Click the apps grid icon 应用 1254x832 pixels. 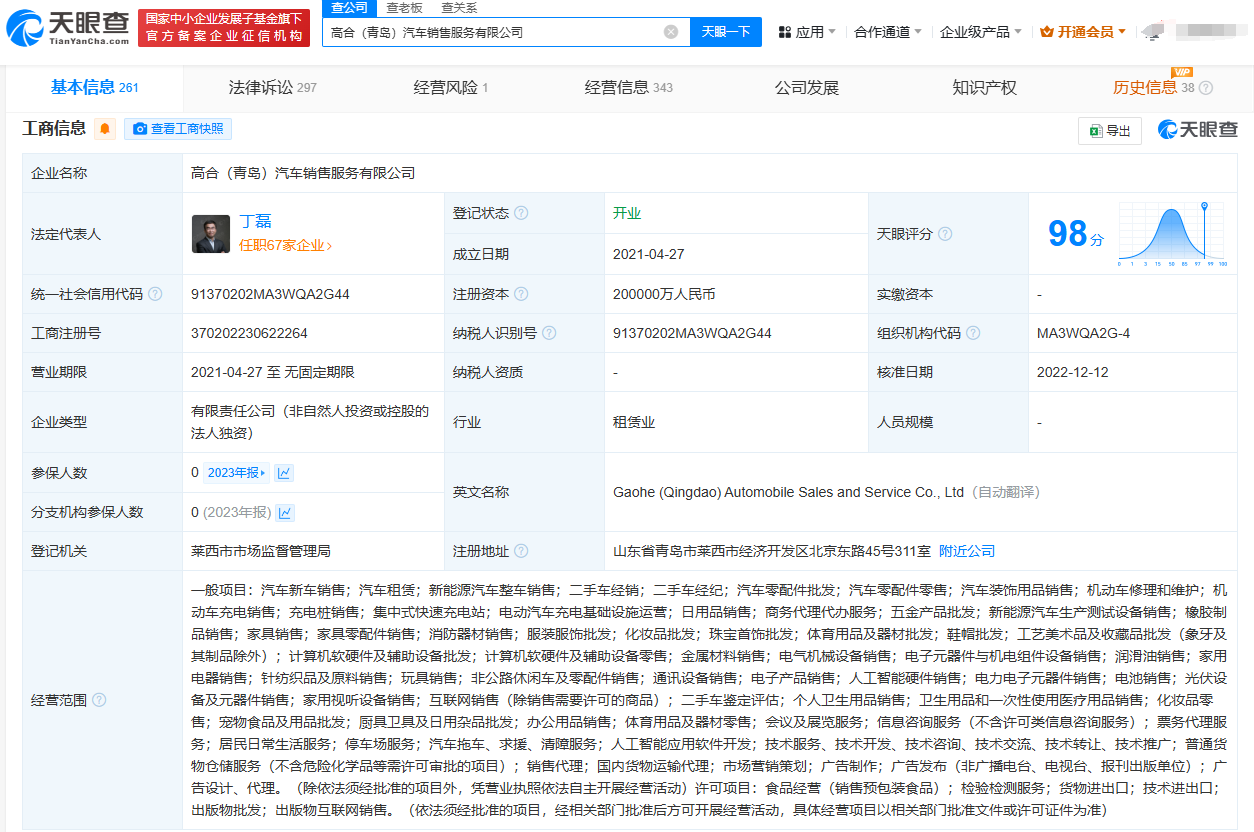(784, 32)
